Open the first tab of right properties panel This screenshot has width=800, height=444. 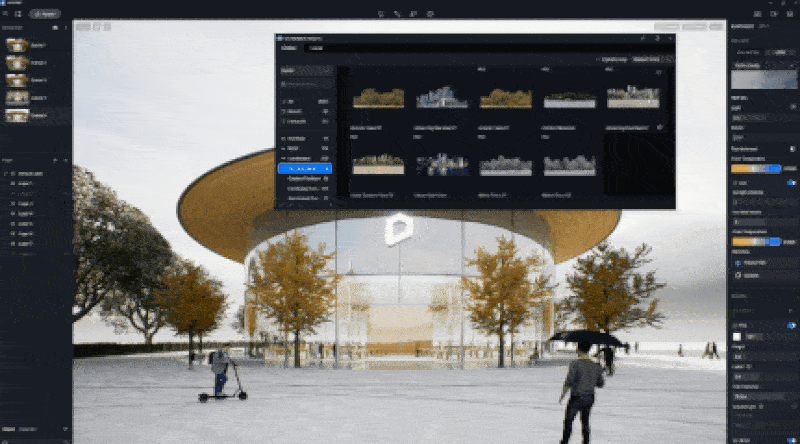point(742,27)
